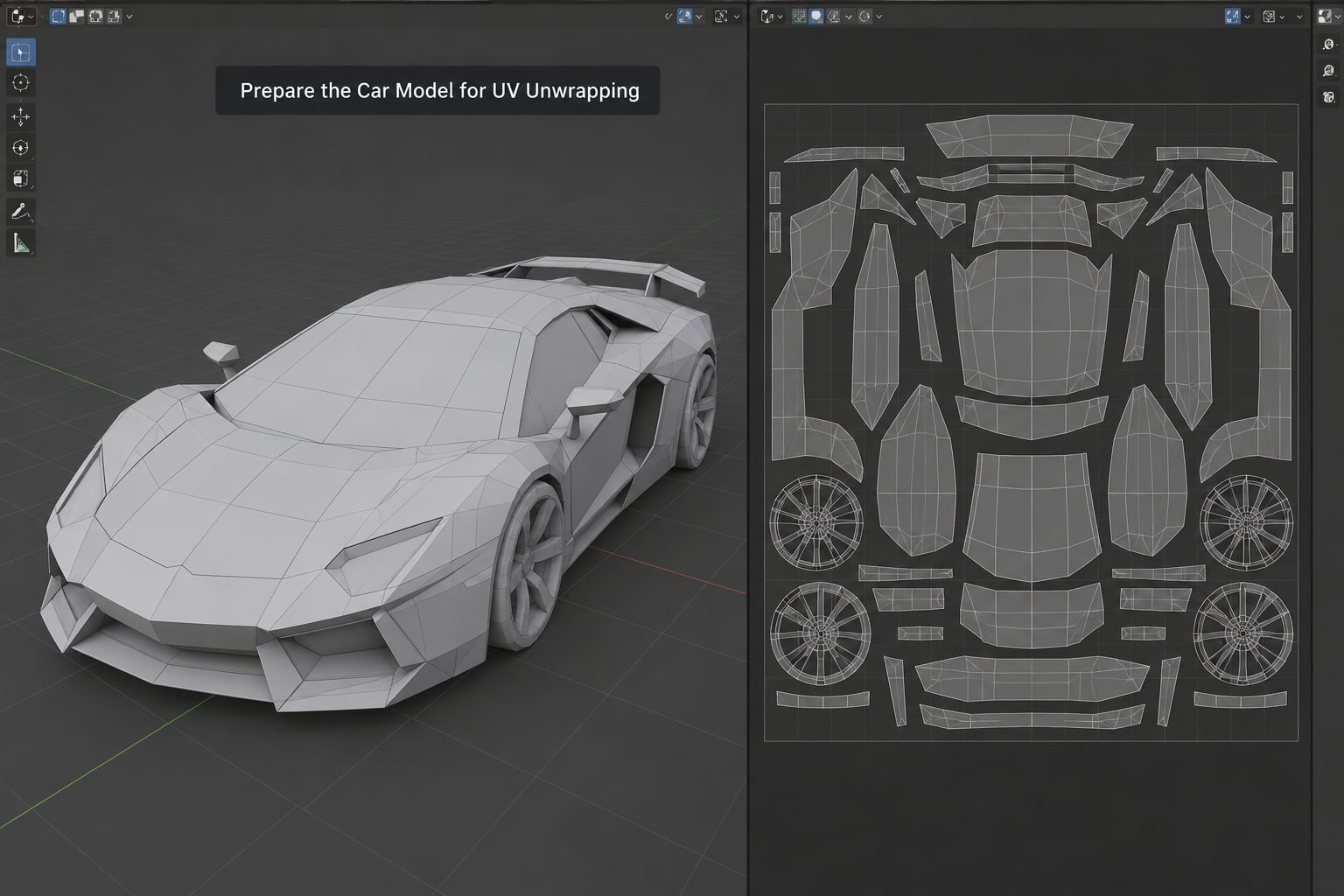
Task: Switch to subtract selection mode icon
Action: (95, 16)
